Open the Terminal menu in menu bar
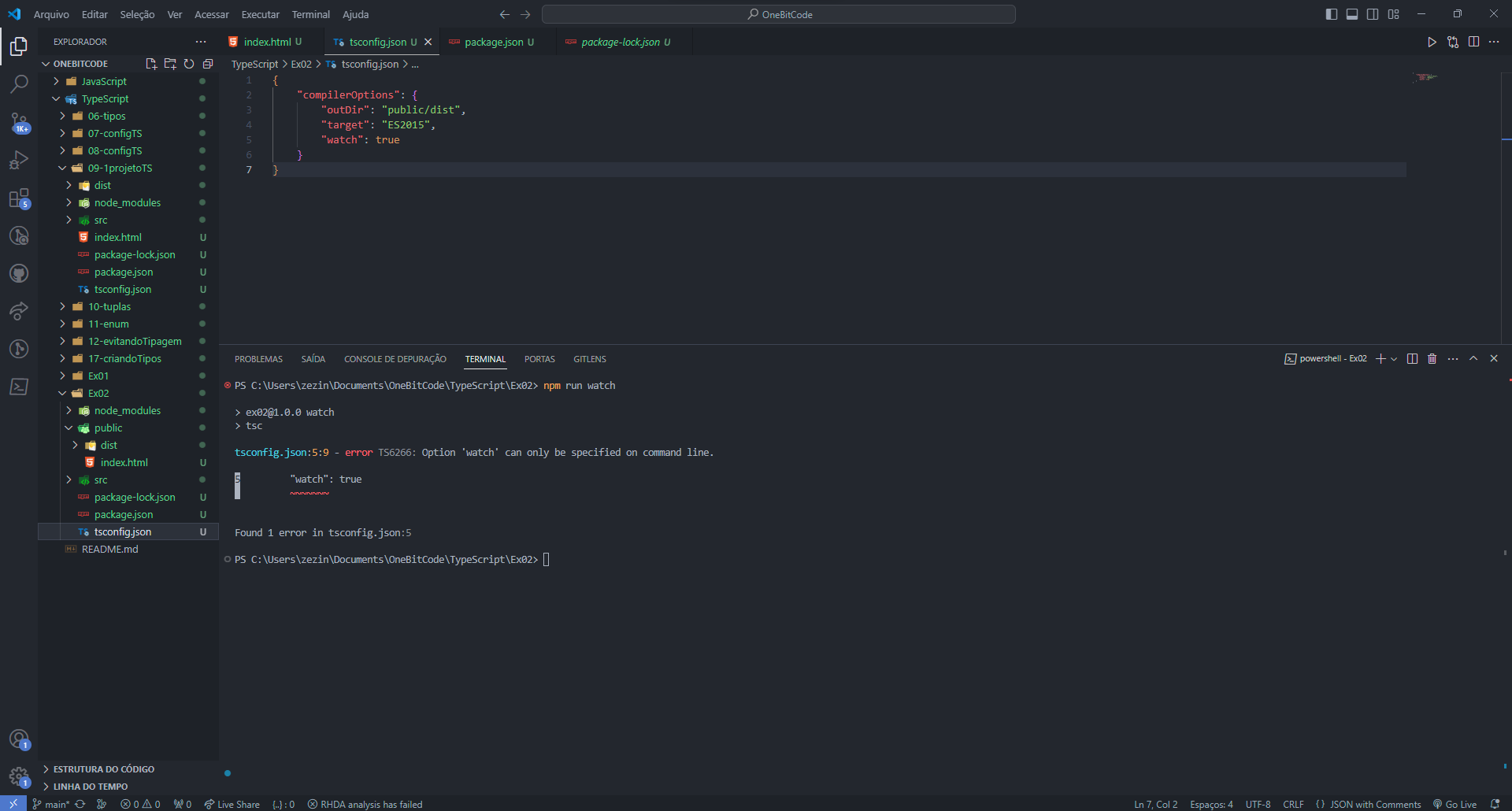This screenshot has width=1512, height=811. pyautogui.click(x=311, y=14)
